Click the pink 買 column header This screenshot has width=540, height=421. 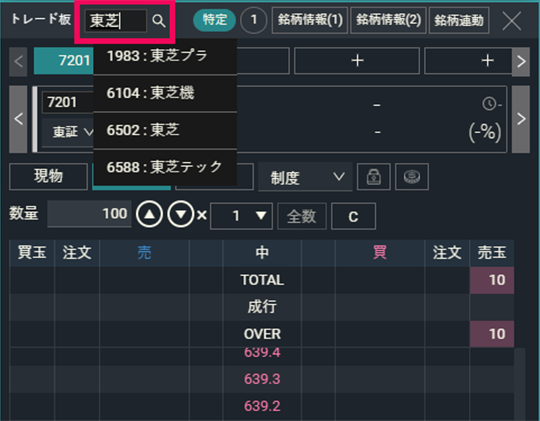tap(380, 253)
